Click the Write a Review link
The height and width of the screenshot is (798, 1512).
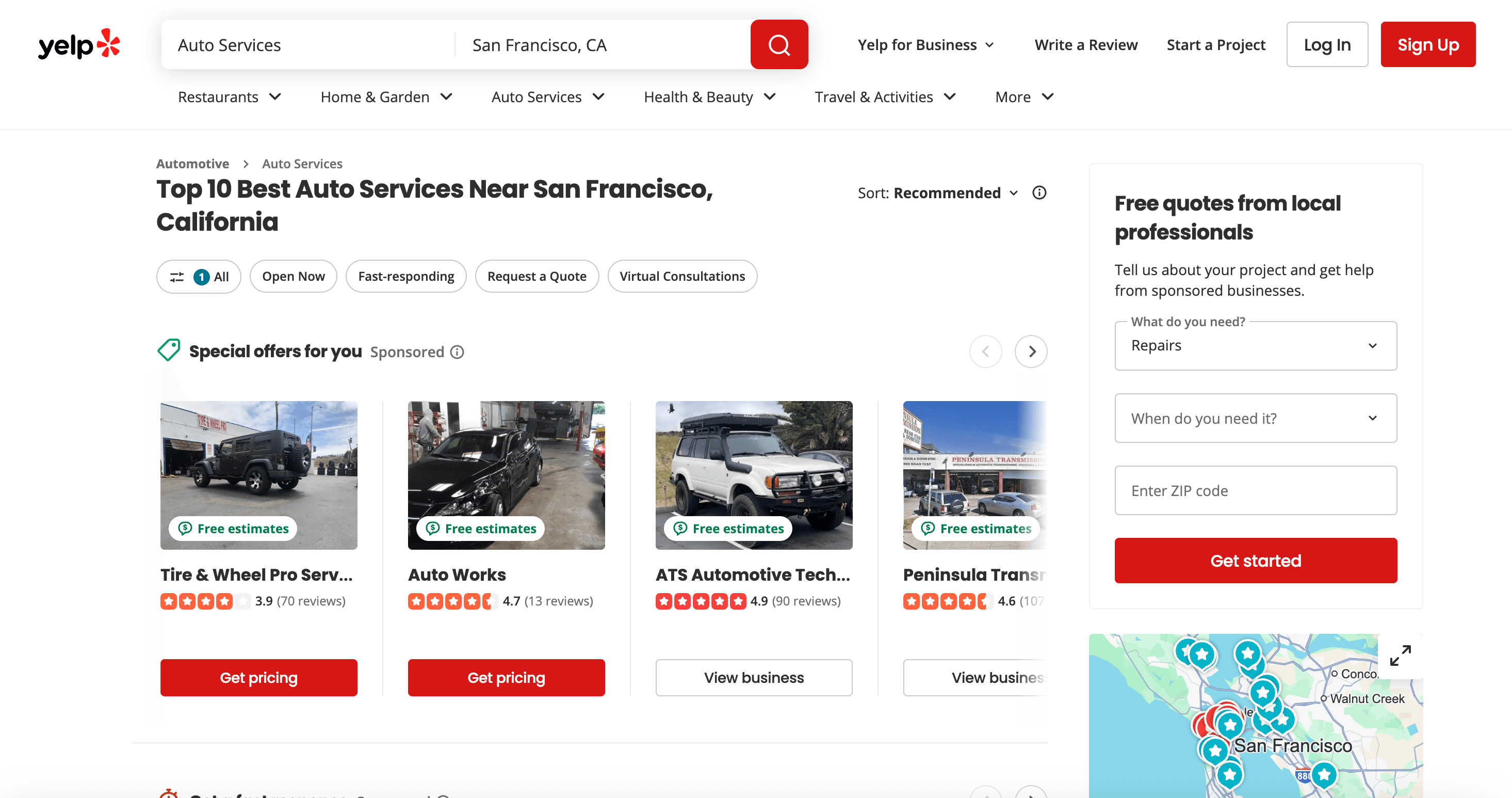(1085, 44)
